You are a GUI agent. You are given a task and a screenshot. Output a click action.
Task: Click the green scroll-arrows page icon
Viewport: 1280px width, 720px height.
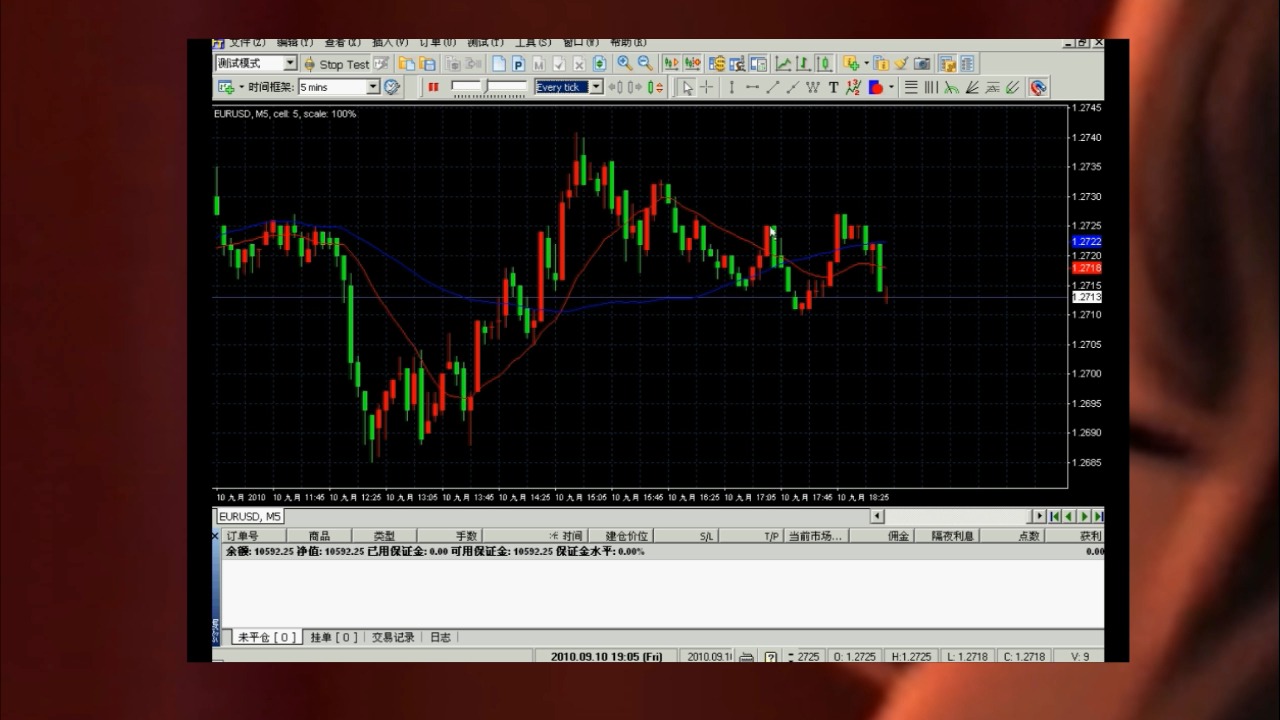pos(599,64)
